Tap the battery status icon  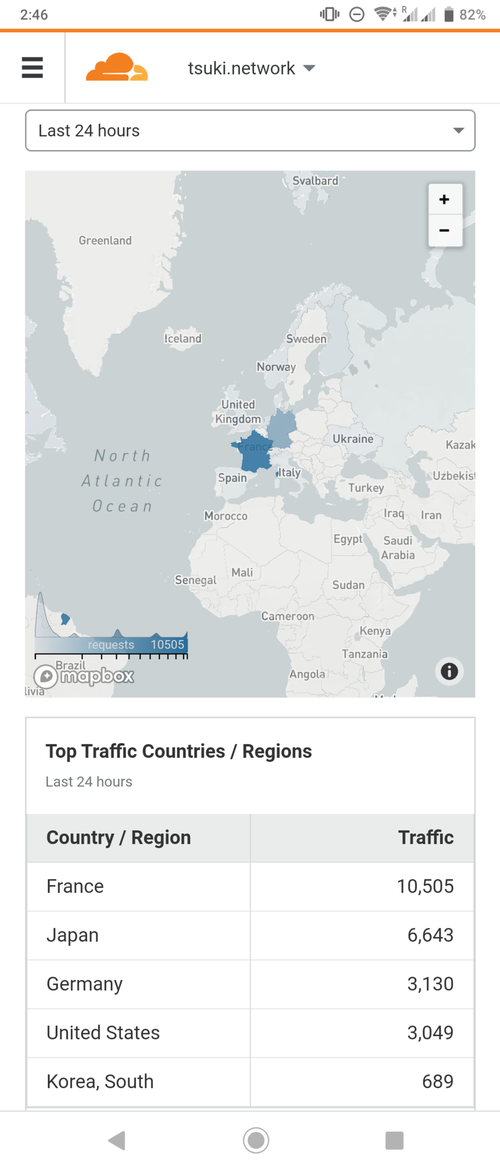click(x=449, y=14)
